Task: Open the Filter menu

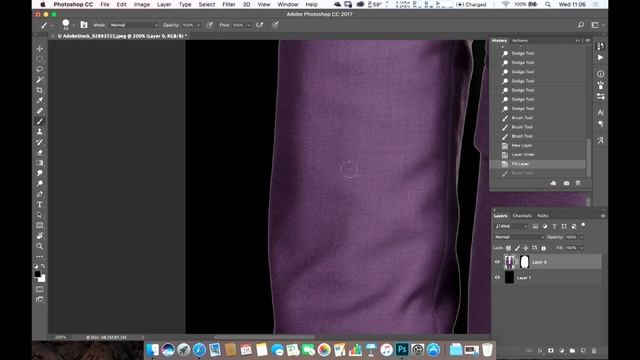Action: [229, 4]
